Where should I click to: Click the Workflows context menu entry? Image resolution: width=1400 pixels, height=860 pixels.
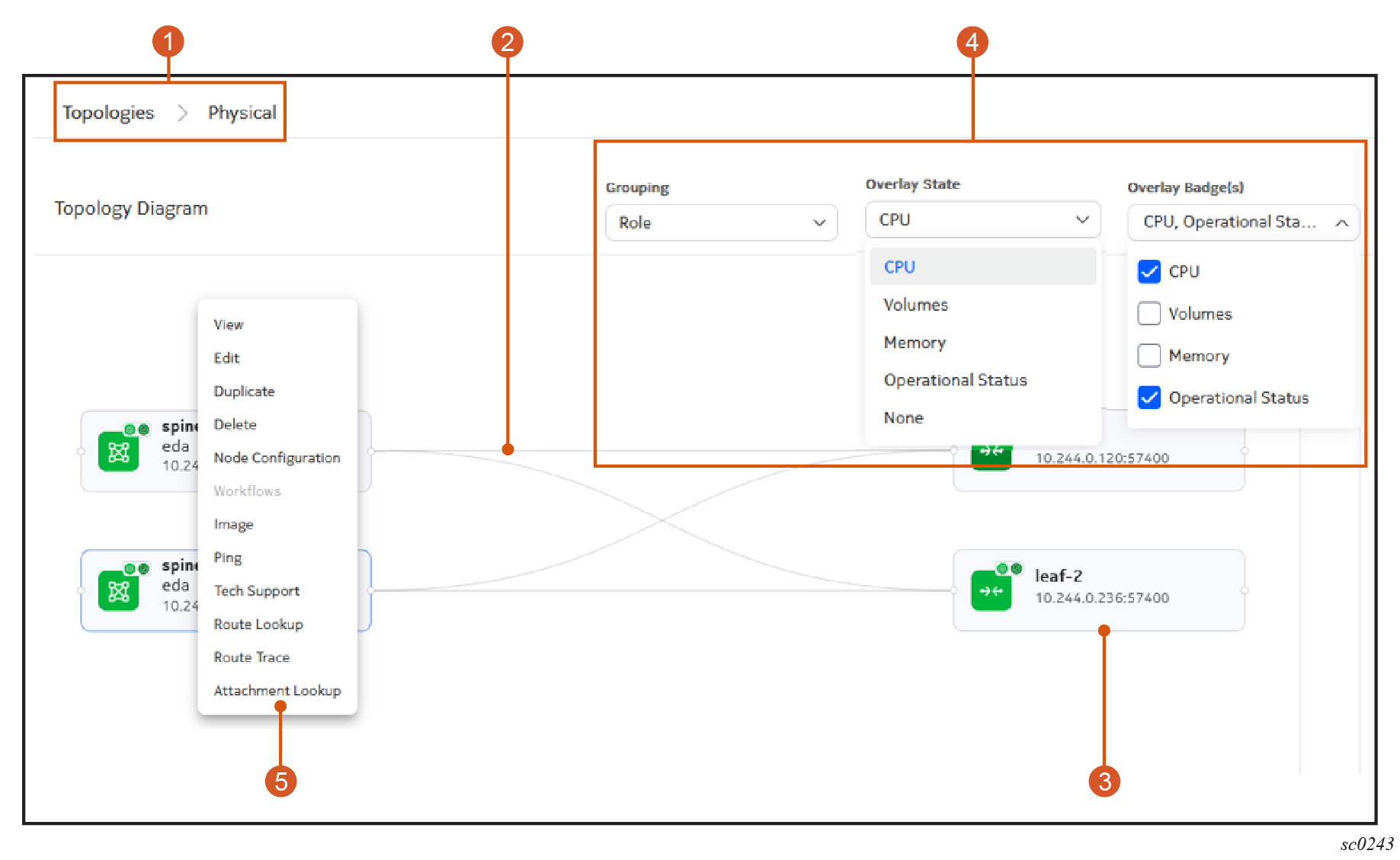click(277, 491)
